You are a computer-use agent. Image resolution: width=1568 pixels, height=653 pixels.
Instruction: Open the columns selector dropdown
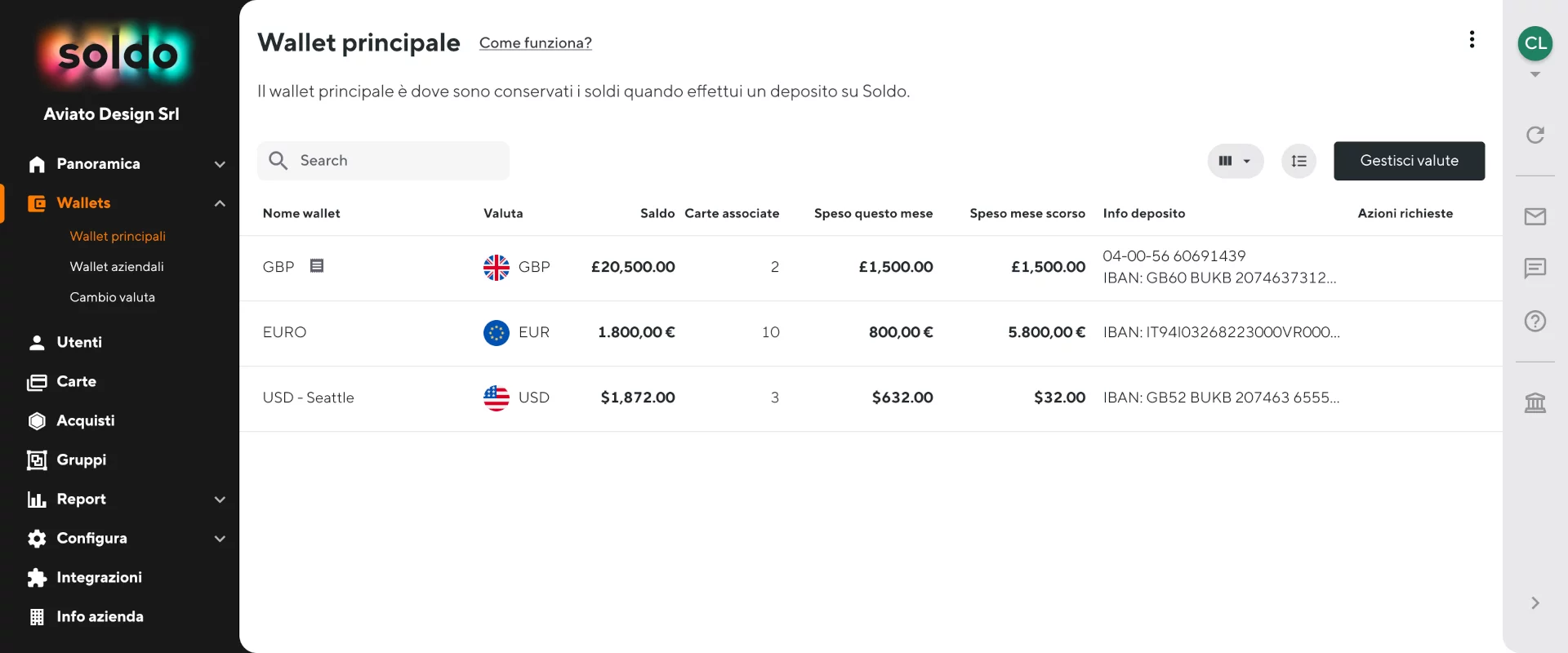click(1235, 161)
